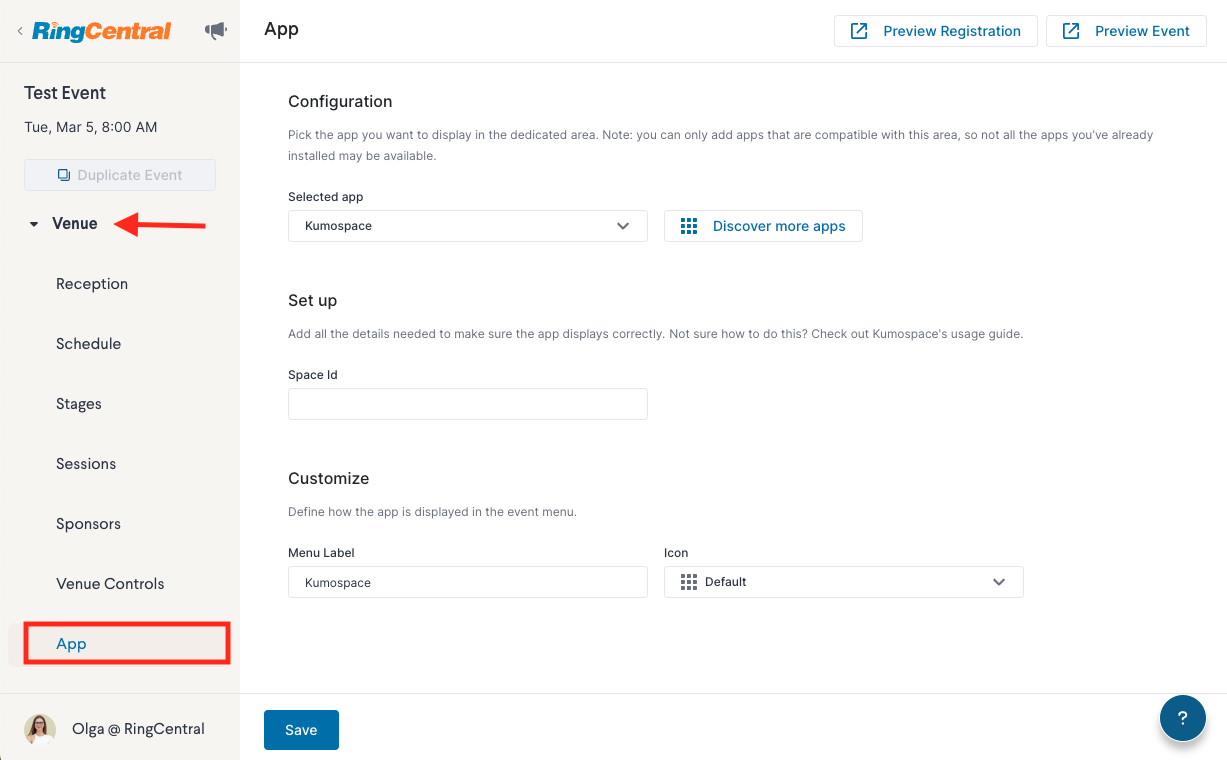Click the Preview Event button

click(1126, 31)
